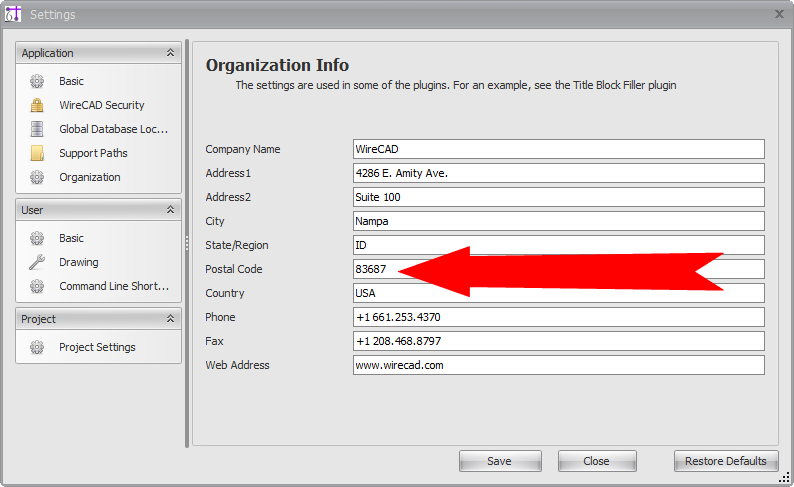The height and width of the screenshot is (487, 794).
Task: Click the gear icon beside User Basic
Action: (x=37, y=238)
